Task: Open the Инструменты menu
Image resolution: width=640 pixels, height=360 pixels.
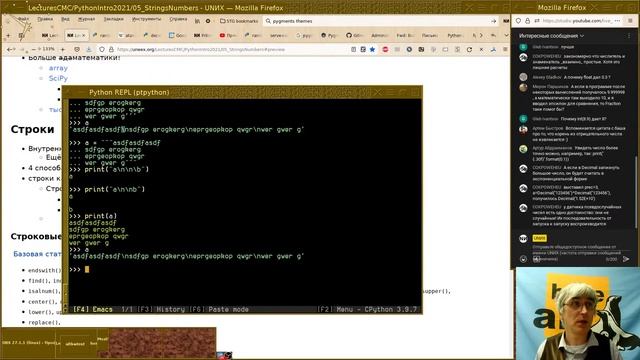Action: tap(147, 19)
